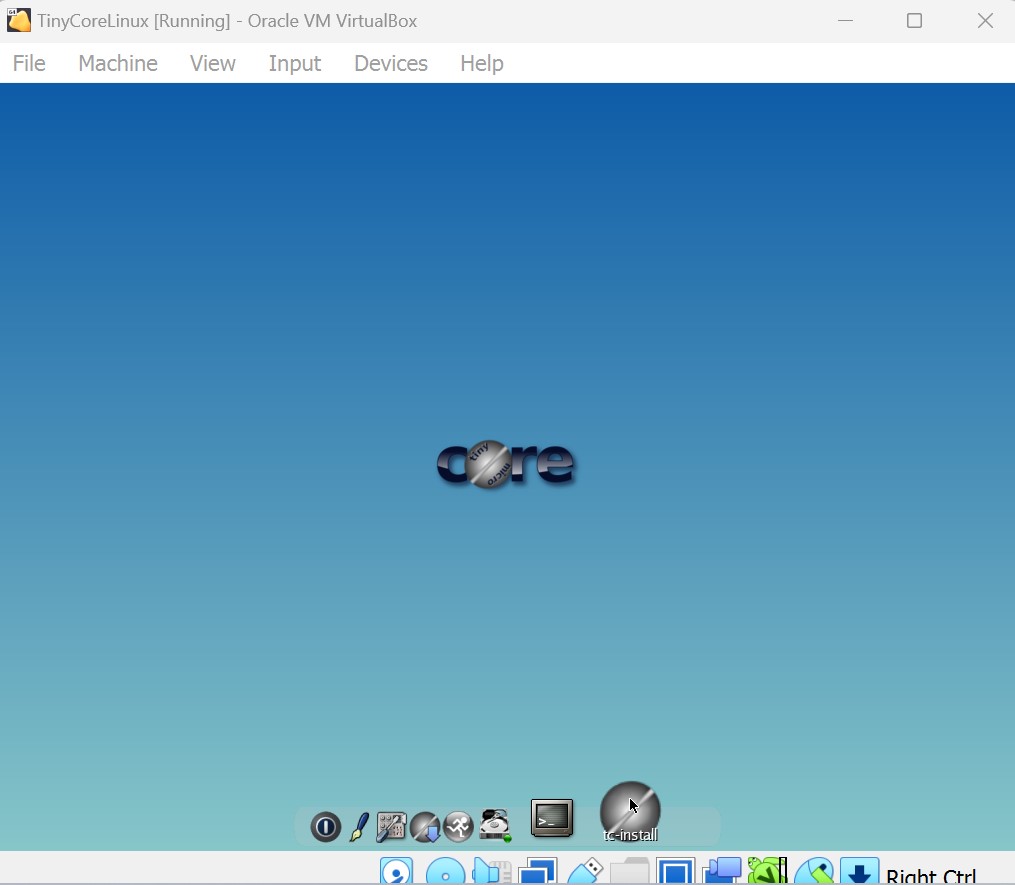1015x885 pixels.
Task: Open the Editor pen icon in the dock
Action: (x=359, y=827)
